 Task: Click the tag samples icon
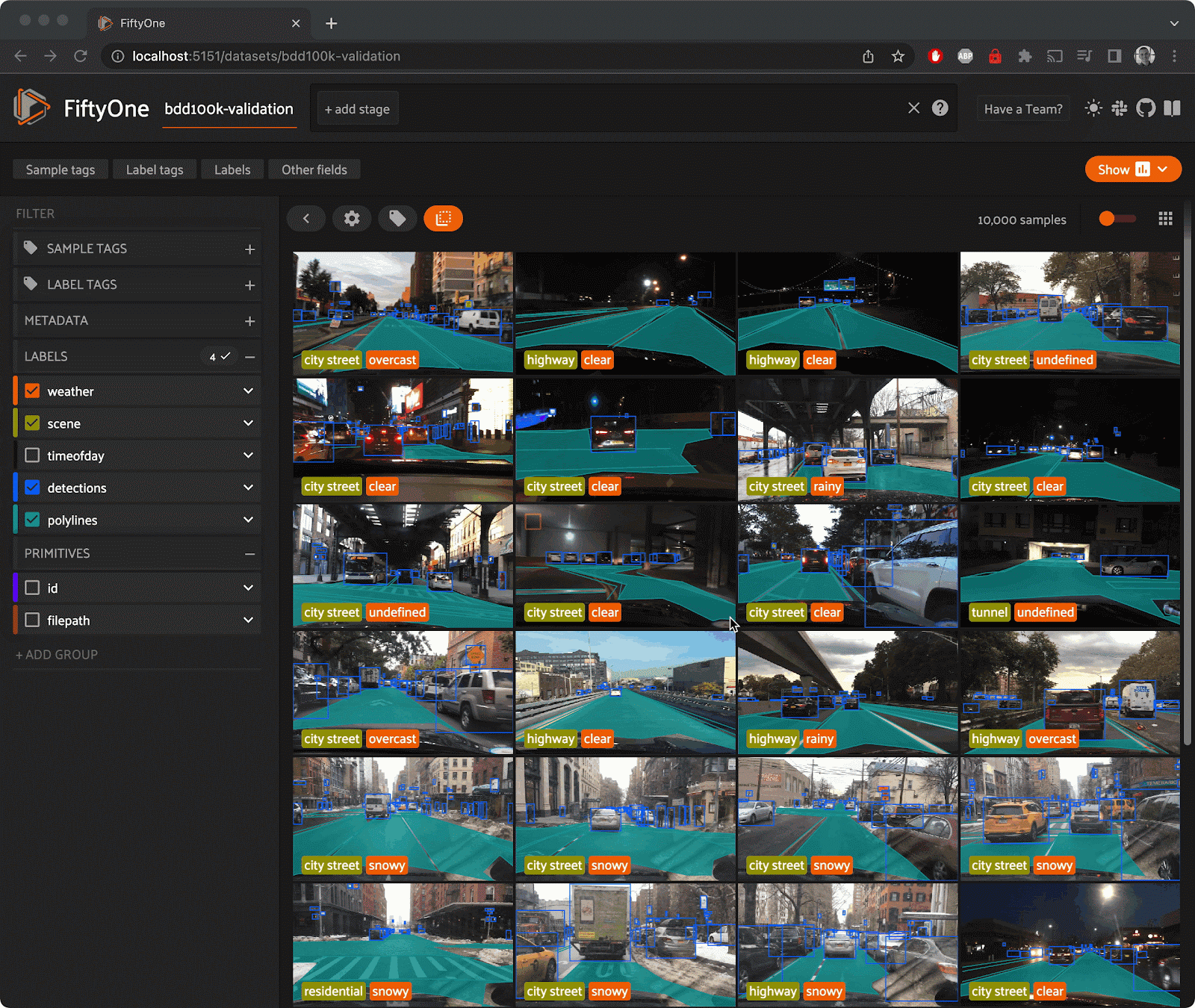(x=397, y=218)
